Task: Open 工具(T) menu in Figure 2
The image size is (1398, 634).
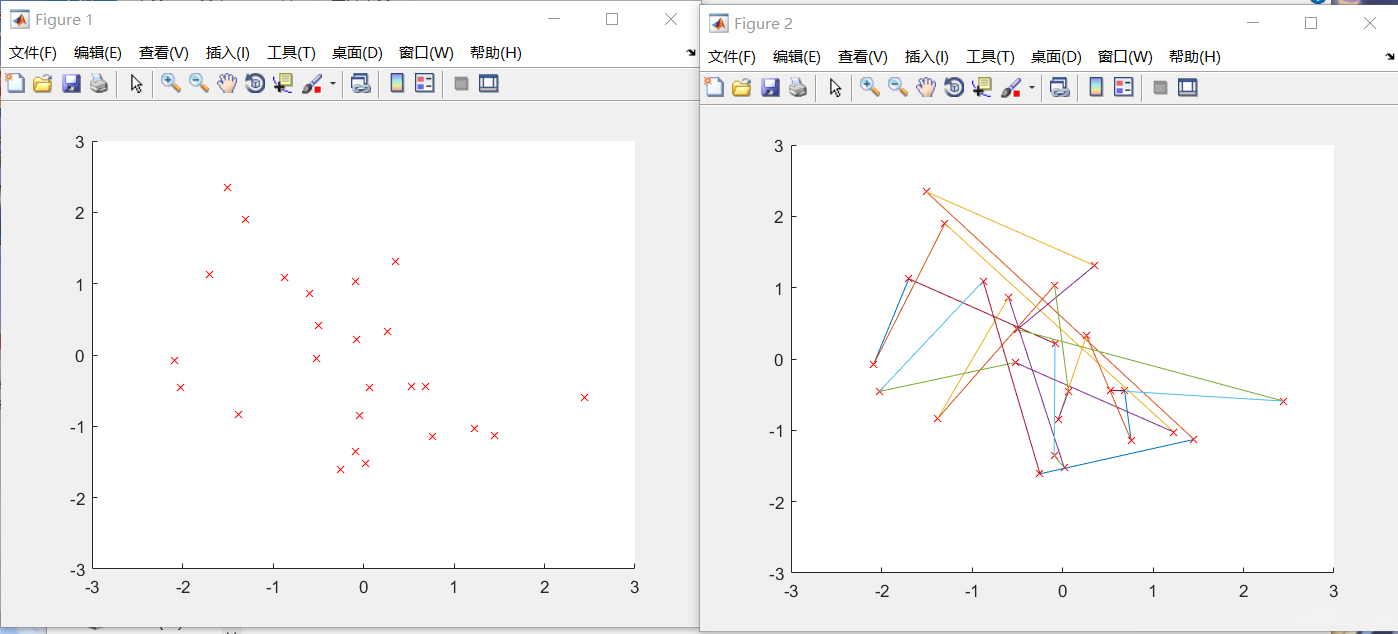Action: pyautogui.click(x=990, y=57)
